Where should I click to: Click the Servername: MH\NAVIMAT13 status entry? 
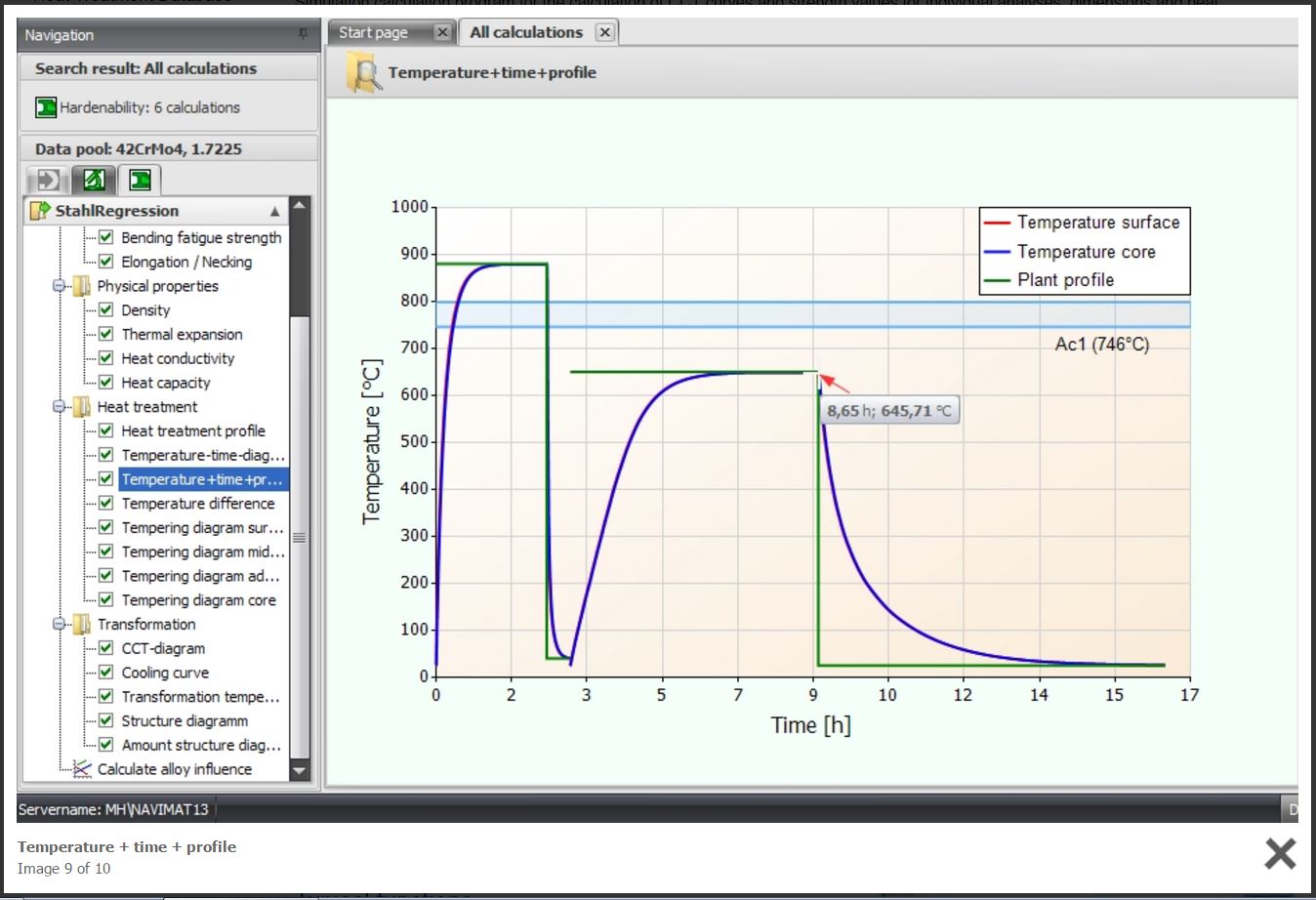click(113, 809)
